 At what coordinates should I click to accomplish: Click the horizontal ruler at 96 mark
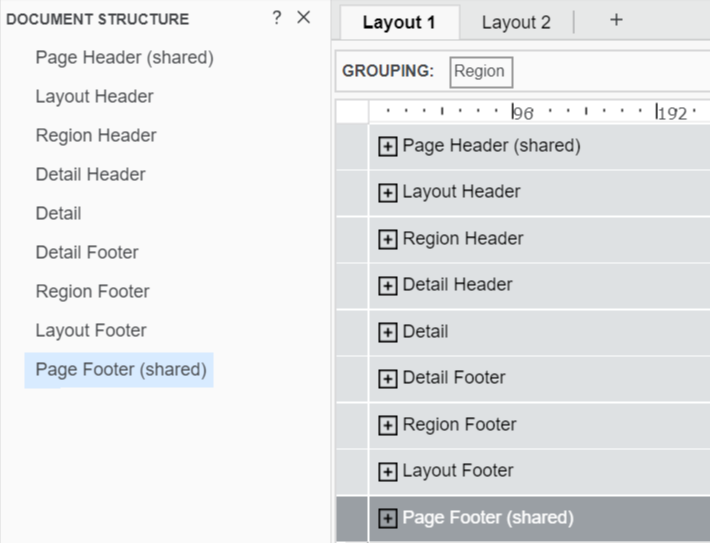coord(514,112)
